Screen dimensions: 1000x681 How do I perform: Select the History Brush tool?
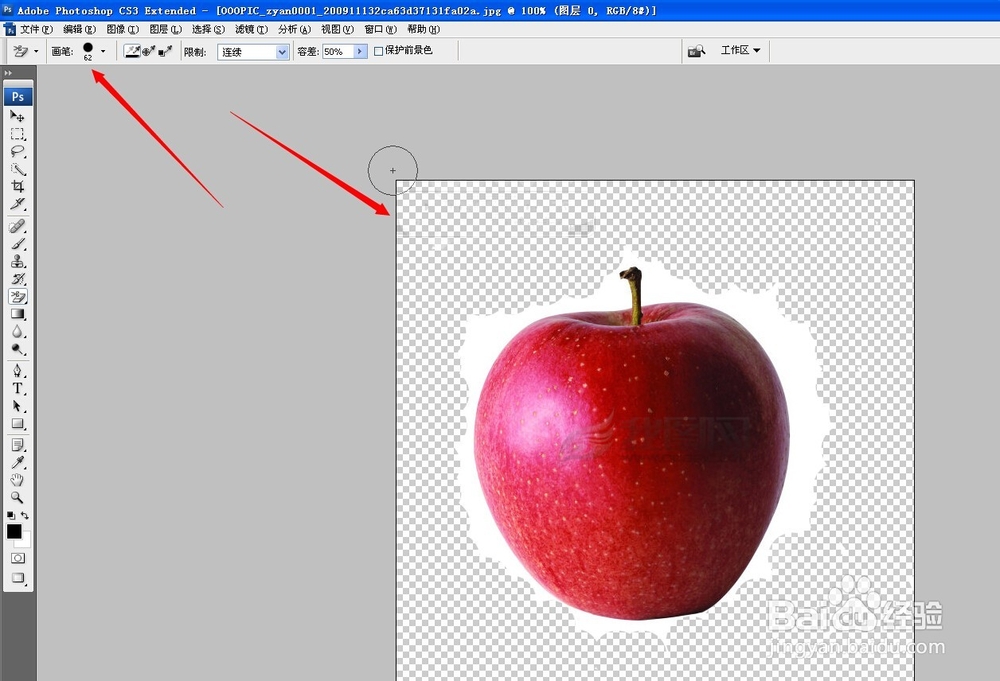tap(17, 279)
